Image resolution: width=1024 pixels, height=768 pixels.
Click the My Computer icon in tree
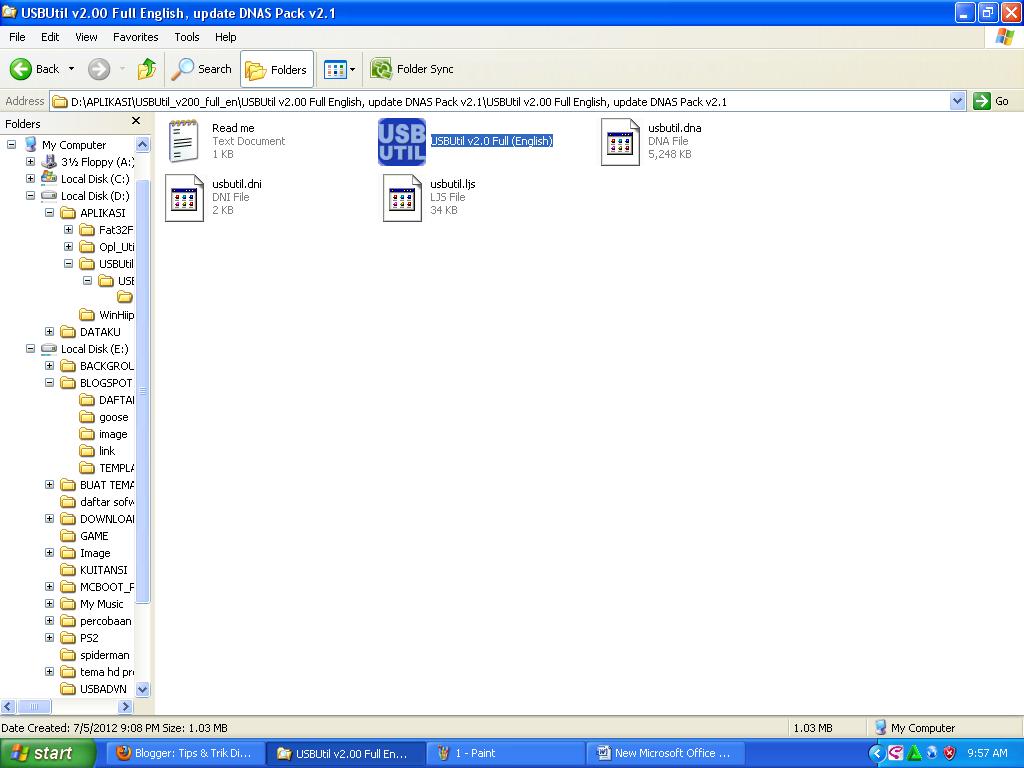(31, 144)
